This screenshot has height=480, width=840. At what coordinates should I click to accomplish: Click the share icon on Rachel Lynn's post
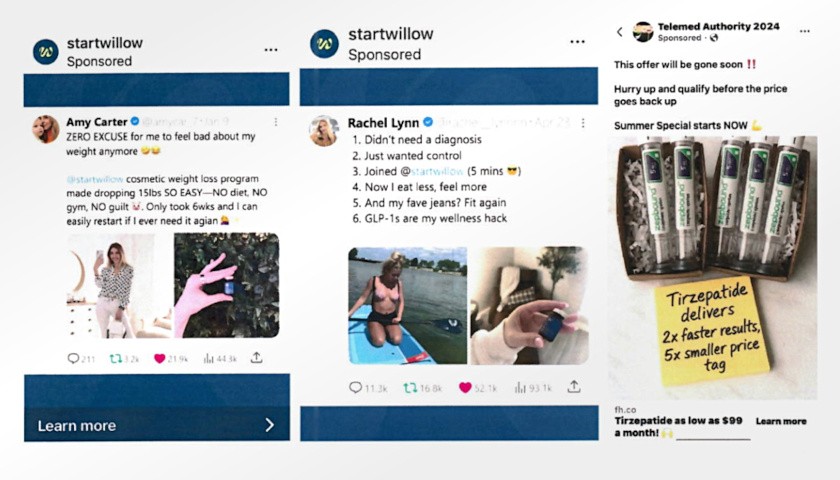tap(574, 386)
